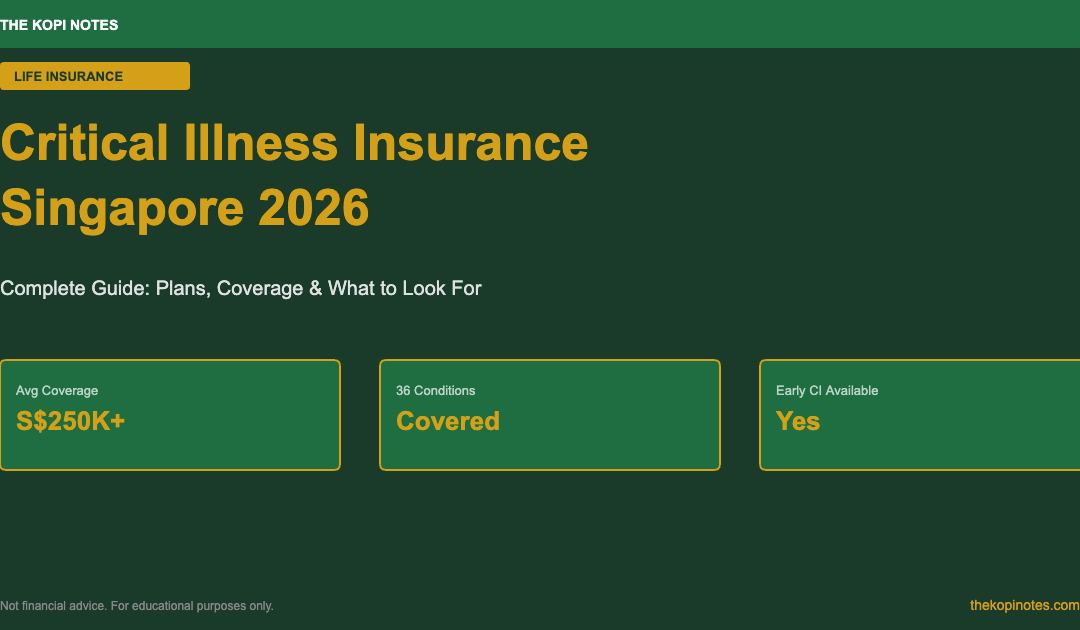This screenshot has height=630, width=1080.
Task: Click the S$250K+ value
Action: (x=70, y=421)
